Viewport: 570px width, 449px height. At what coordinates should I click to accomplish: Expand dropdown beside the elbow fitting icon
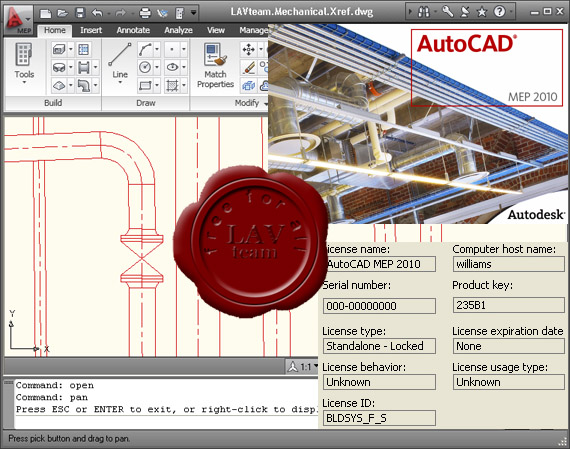click(95, 86)
